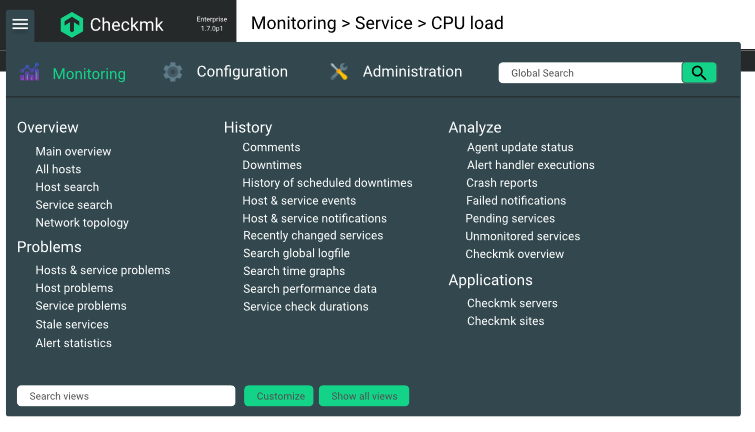Image resolution: width=755 pixels, height=432 pixels.
Task: Open Agent update status view
Action: pyautogui.click(x=520, y=147)
